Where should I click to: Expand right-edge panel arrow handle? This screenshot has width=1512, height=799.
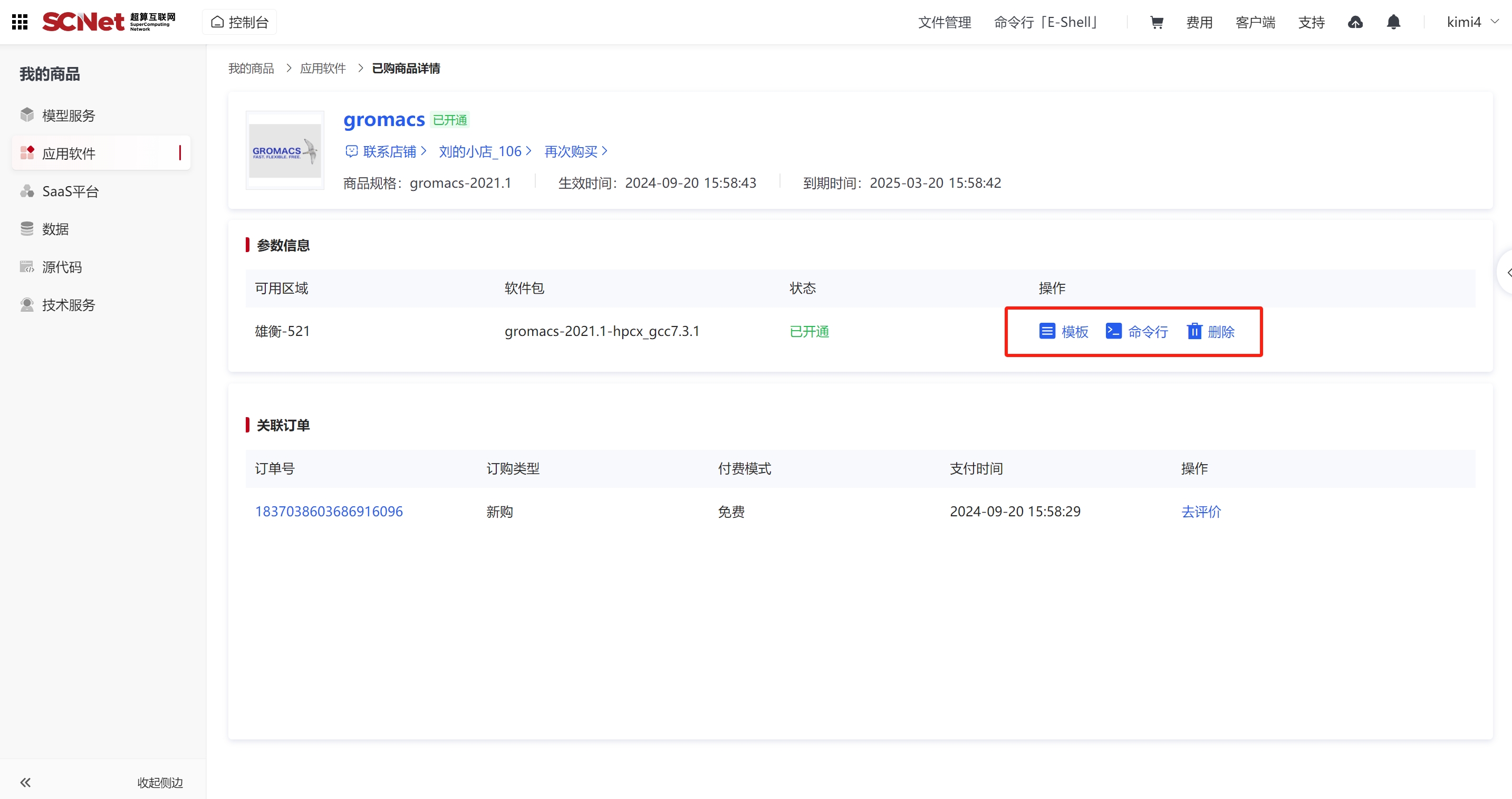point(1507,273)
